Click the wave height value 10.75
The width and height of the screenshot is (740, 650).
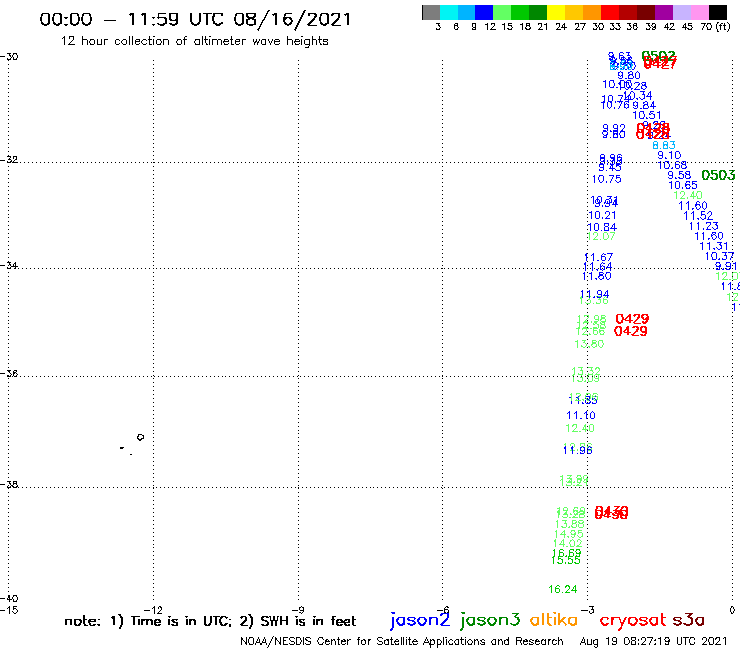click(607, 179)
